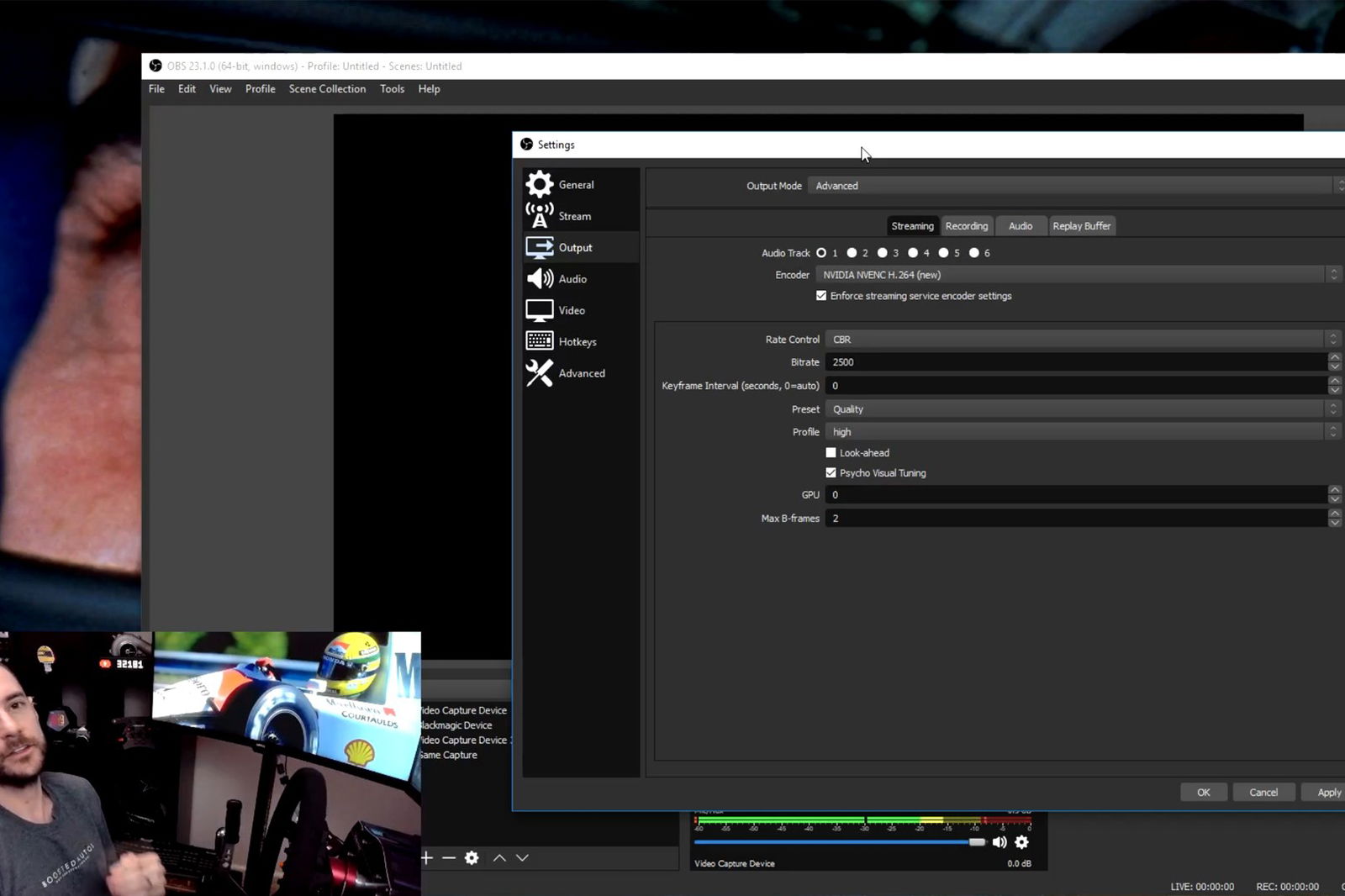Screen dimensions: 1345x896
Task: Enable the Look-ahead checkbox
Action: point(831,453)
